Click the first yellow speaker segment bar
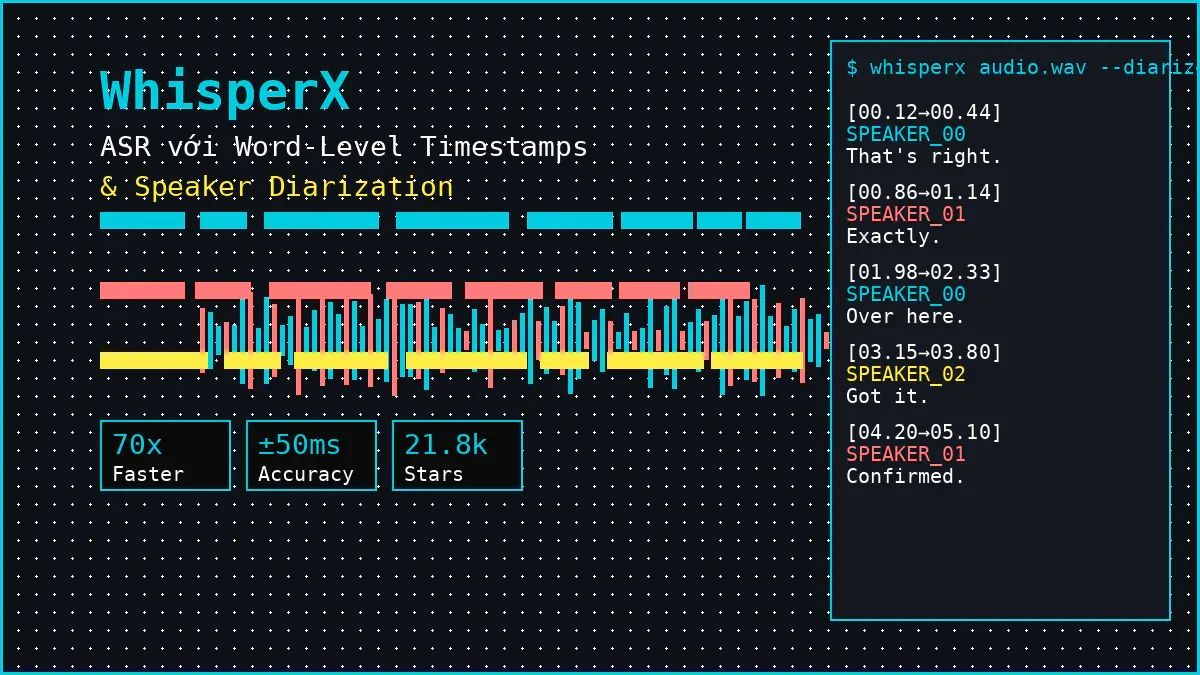 [155, 361]
